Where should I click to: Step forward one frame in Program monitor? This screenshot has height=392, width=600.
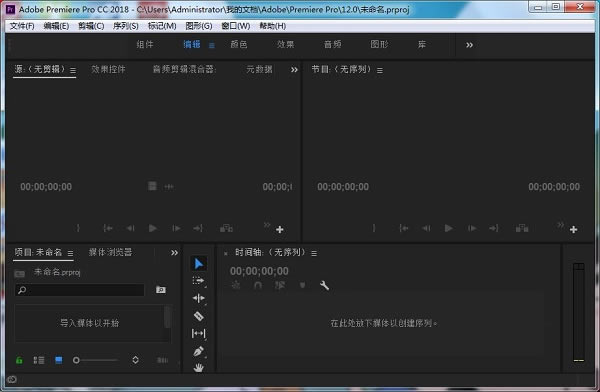(x=472, y=228)
